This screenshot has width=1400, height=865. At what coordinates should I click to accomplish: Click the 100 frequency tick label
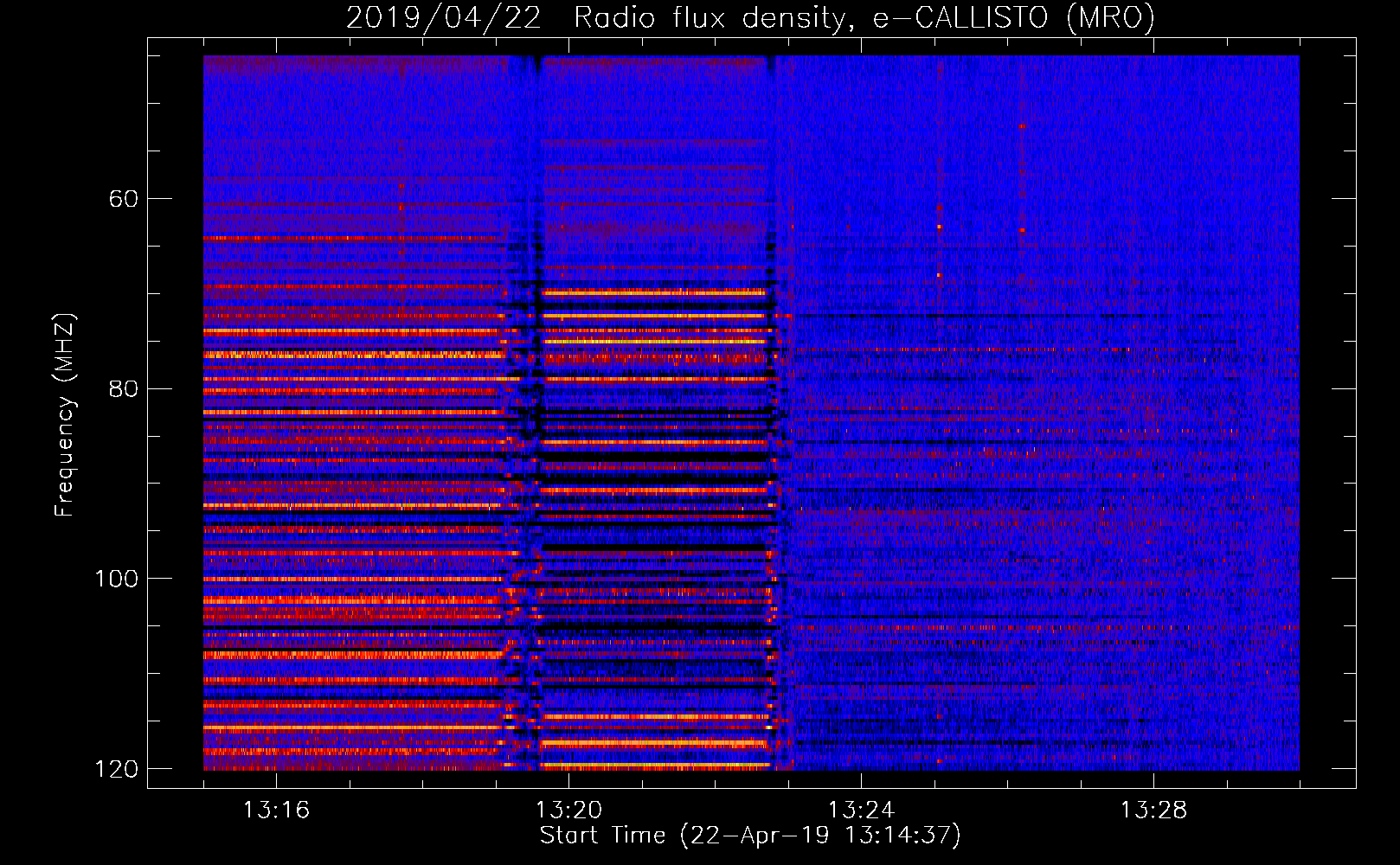(x=117, y=579)
